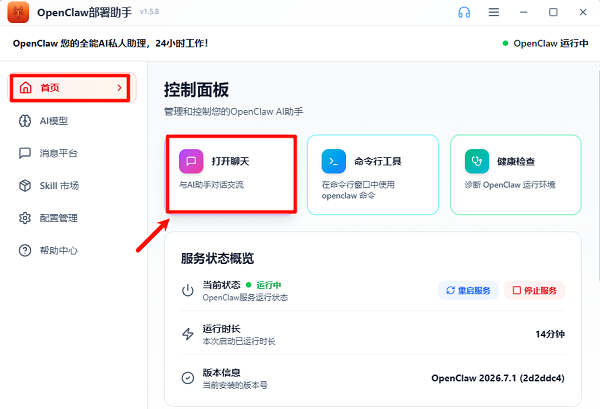Click the 重启服务 button
The height and width of the screenshot is (409, 600).
click(468, 290)
